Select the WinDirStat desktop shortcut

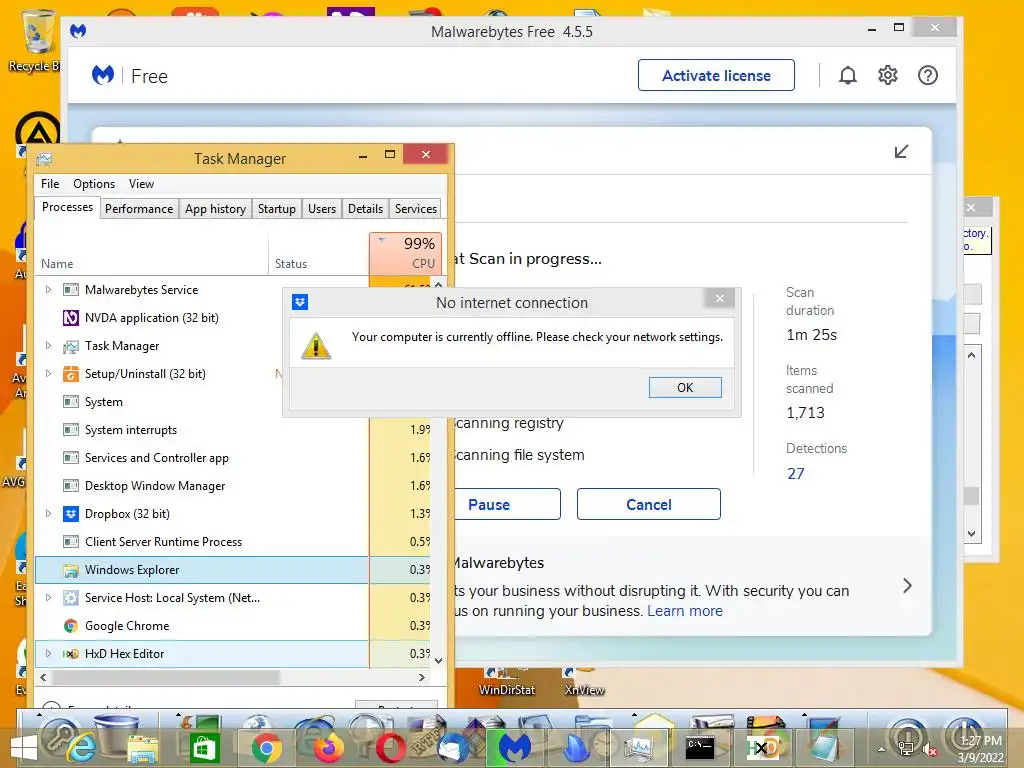click(506, 682)
